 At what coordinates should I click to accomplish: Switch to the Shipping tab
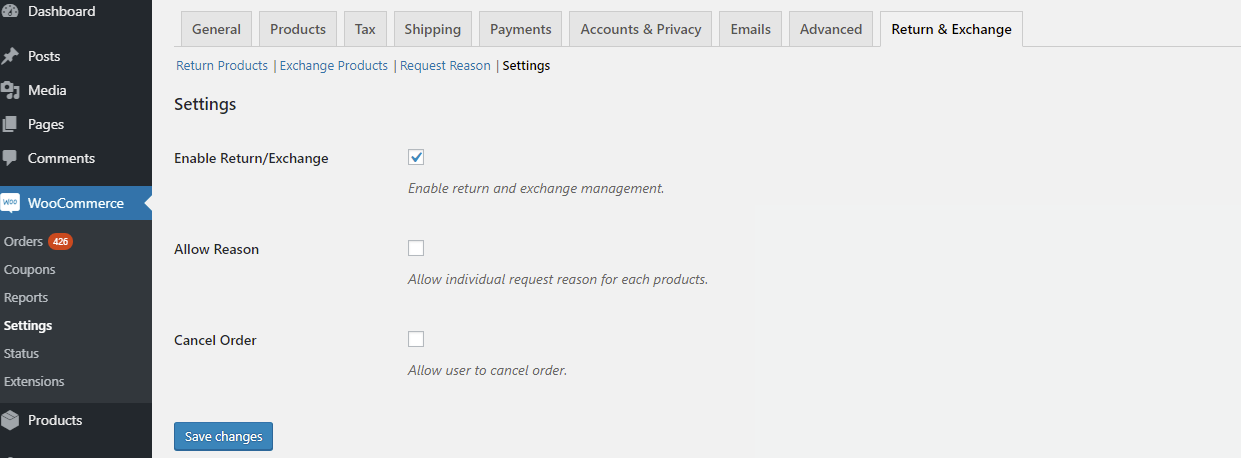pos(433,29)
